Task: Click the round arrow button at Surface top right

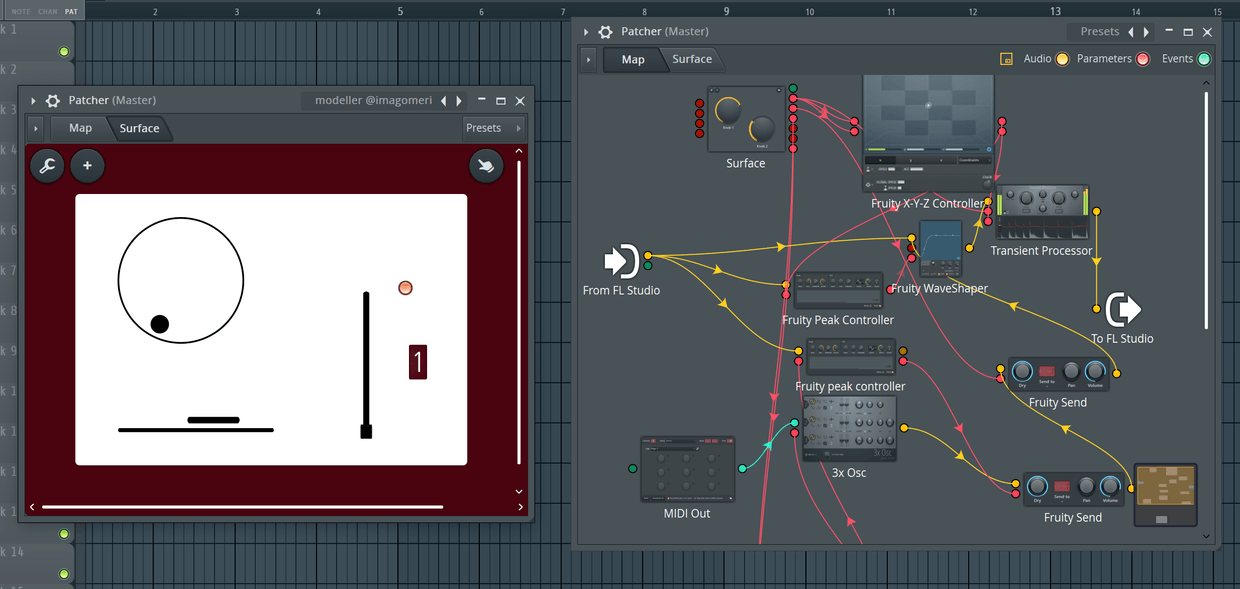Action: pos(486,166)
